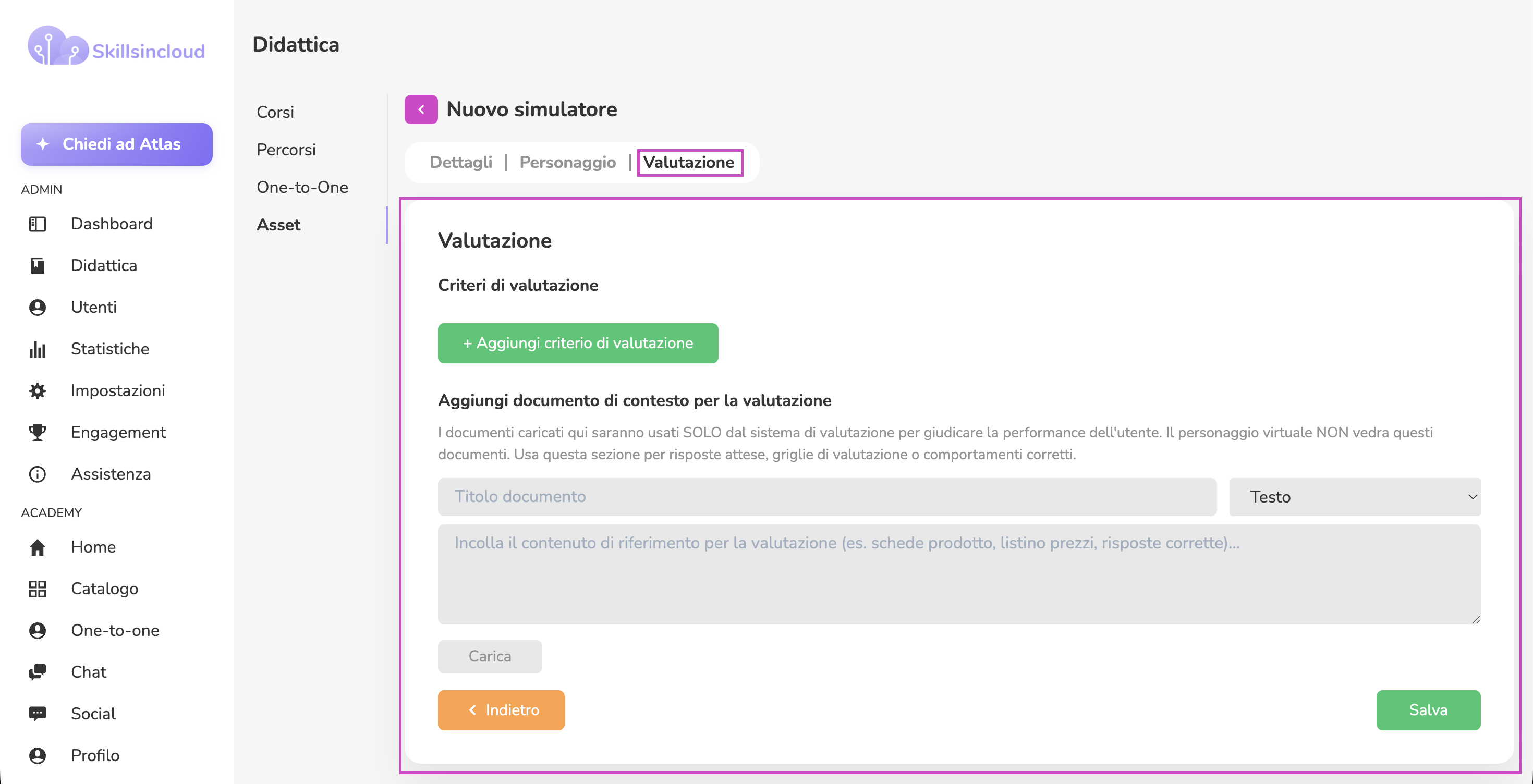Grab the textarea resize handle
This screenshot has height=784, width=1533.
click(1475, 619)
